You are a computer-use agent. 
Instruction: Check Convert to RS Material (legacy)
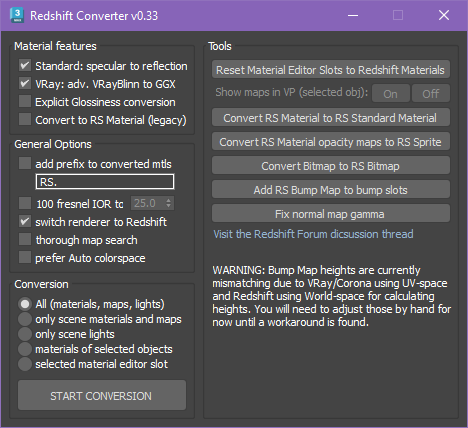(x=25, y=120)
